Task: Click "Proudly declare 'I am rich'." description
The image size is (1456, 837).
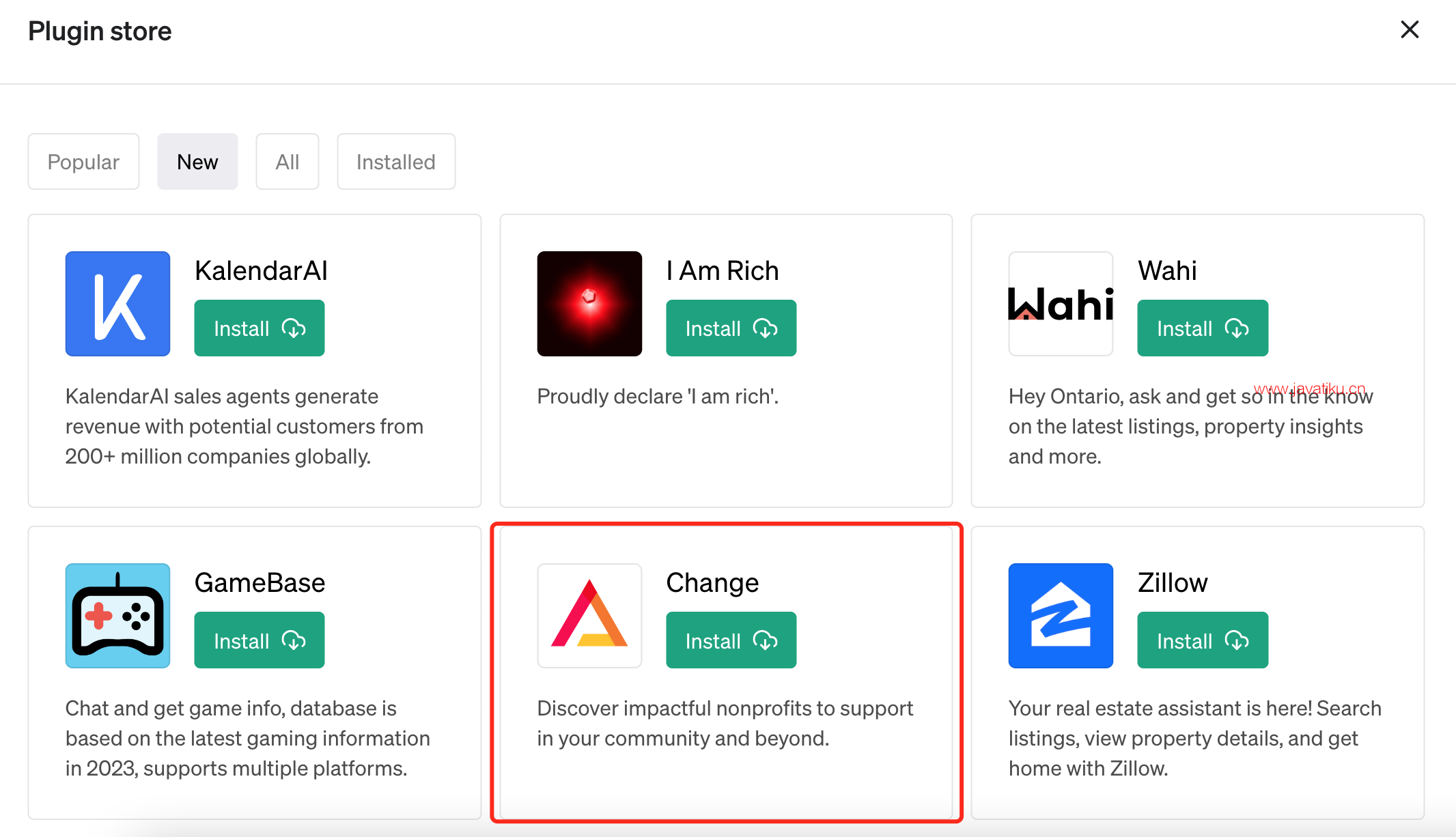Action: [658, 396]
